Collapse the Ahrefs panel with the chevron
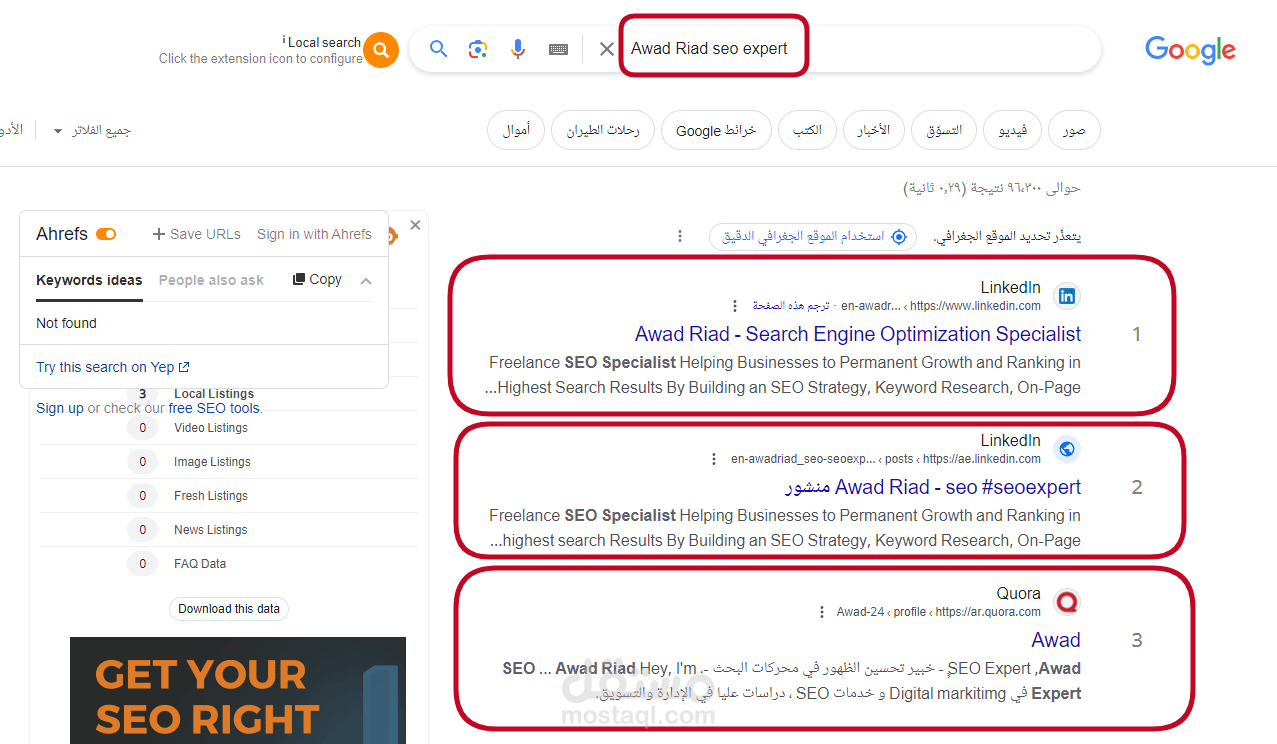 tap(366, 279)
